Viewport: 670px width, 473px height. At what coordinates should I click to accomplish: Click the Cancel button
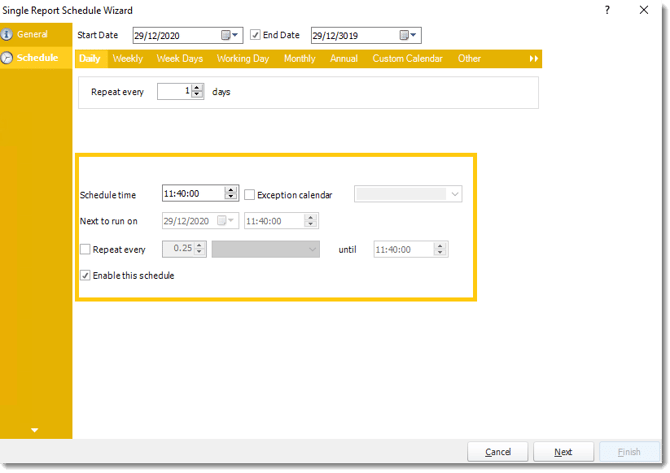pos(498,452)
